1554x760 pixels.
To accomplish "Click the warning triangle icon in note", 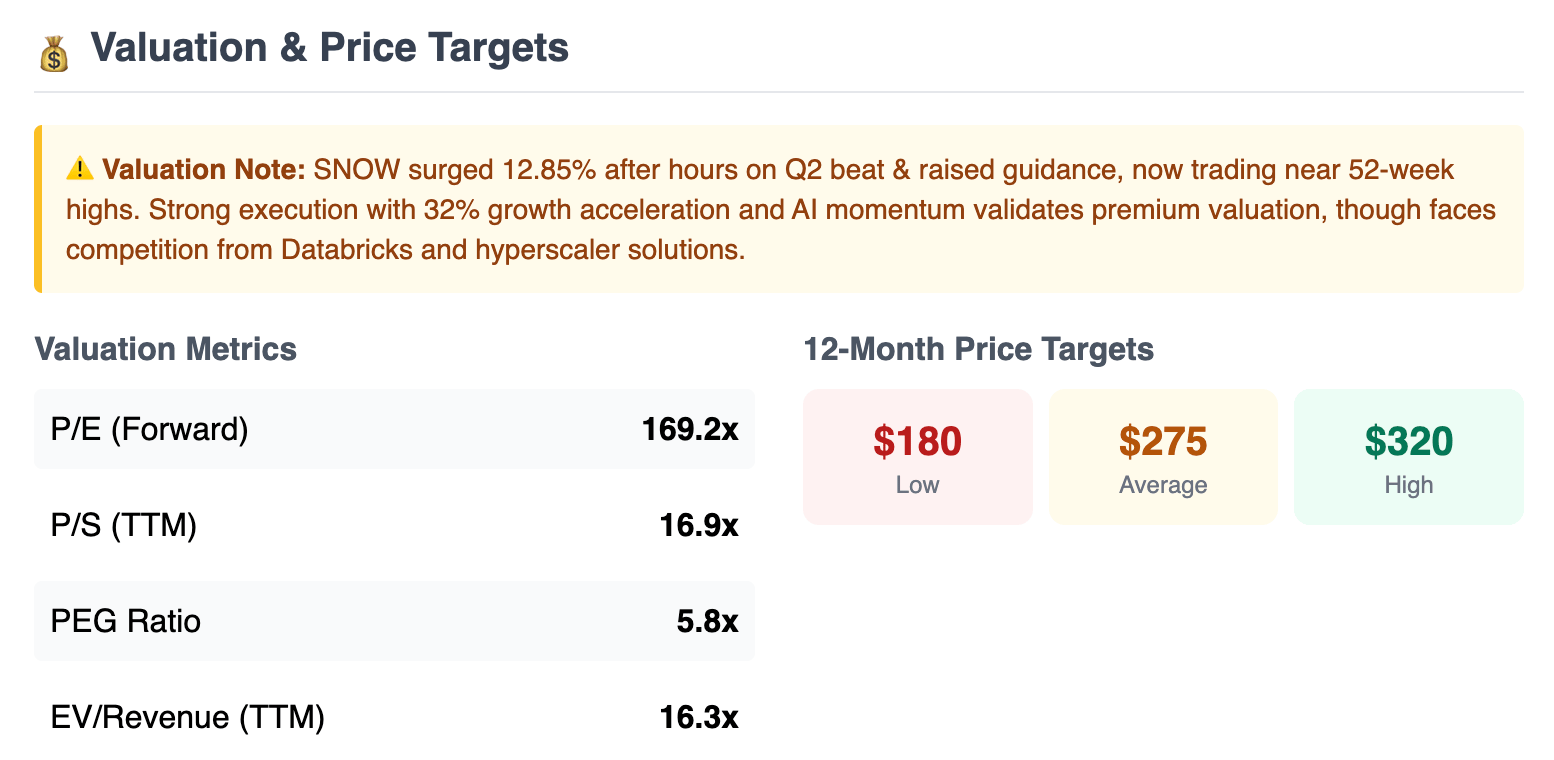I will click(x=80, y=169).
